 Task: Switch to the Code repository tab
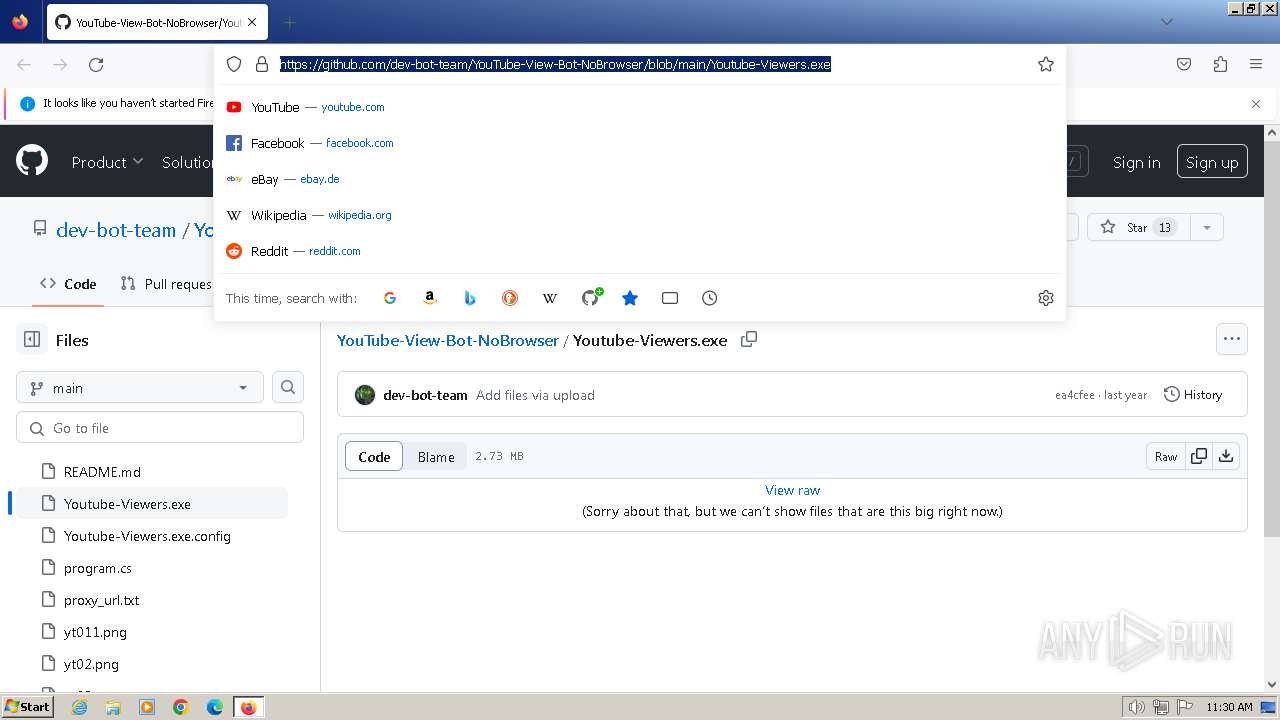coord(68,284)
